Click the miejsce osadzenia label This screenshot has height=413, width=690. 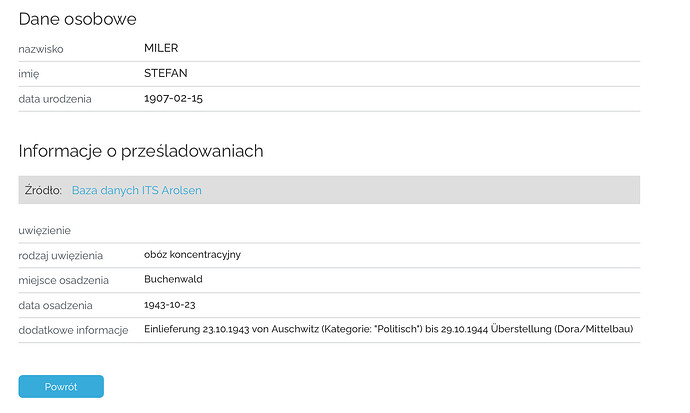click(x=63, y=280)
